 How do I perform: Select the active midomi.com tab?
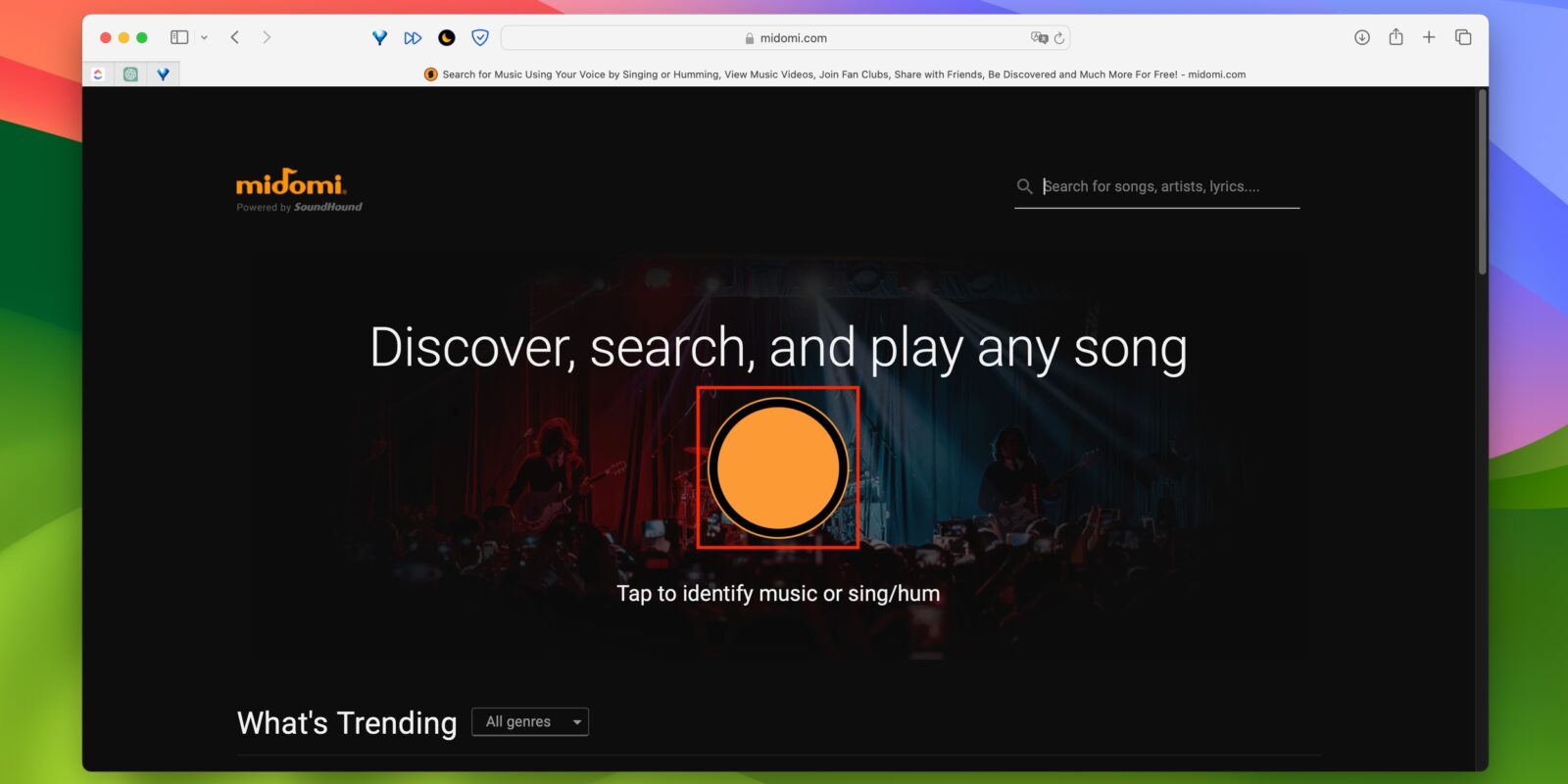833,74
